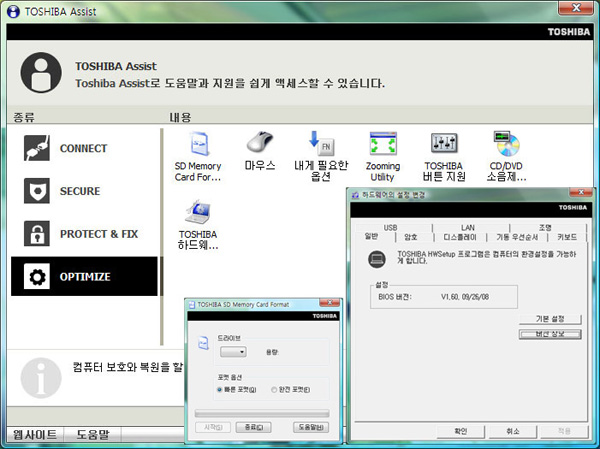Click the category list vertical scrollbar
Screen dimensions: 600x449
coord(162,237)
